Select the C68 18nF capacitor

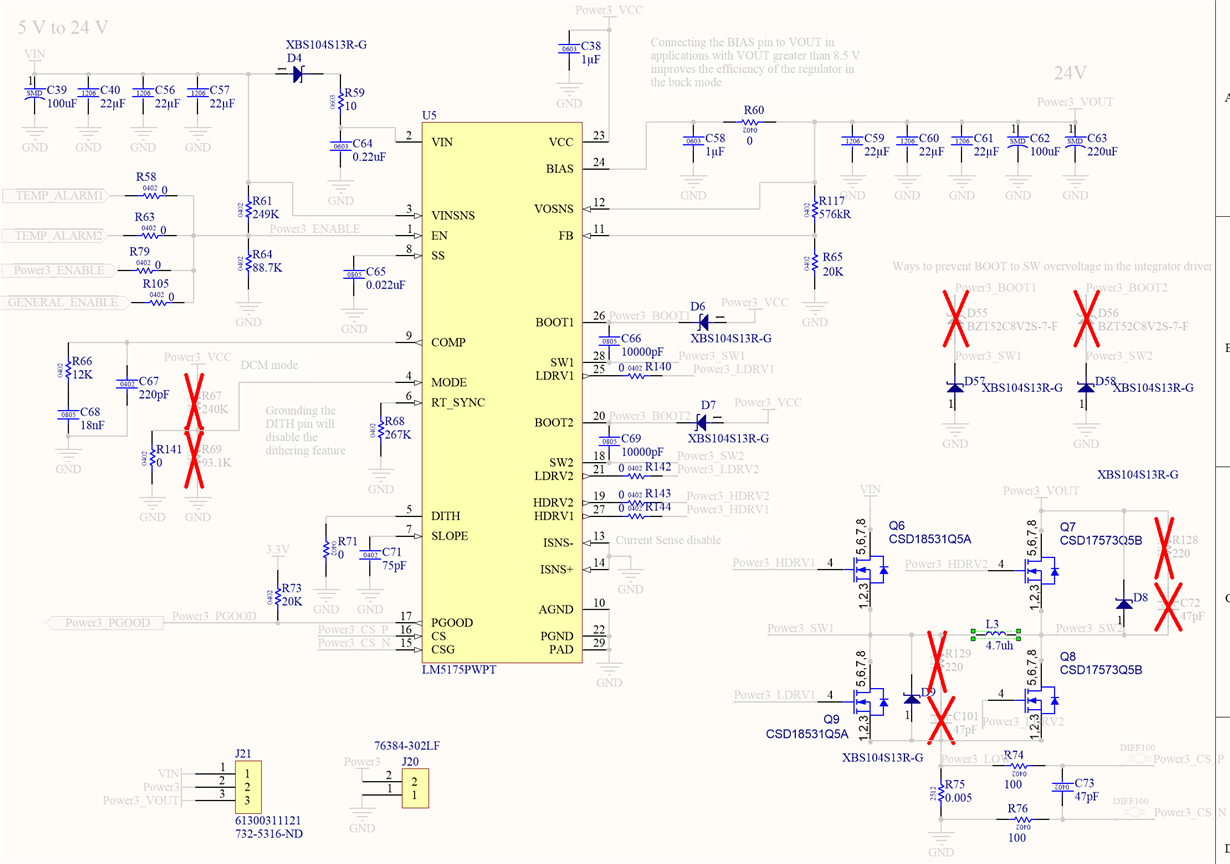[x=67, y=415]
